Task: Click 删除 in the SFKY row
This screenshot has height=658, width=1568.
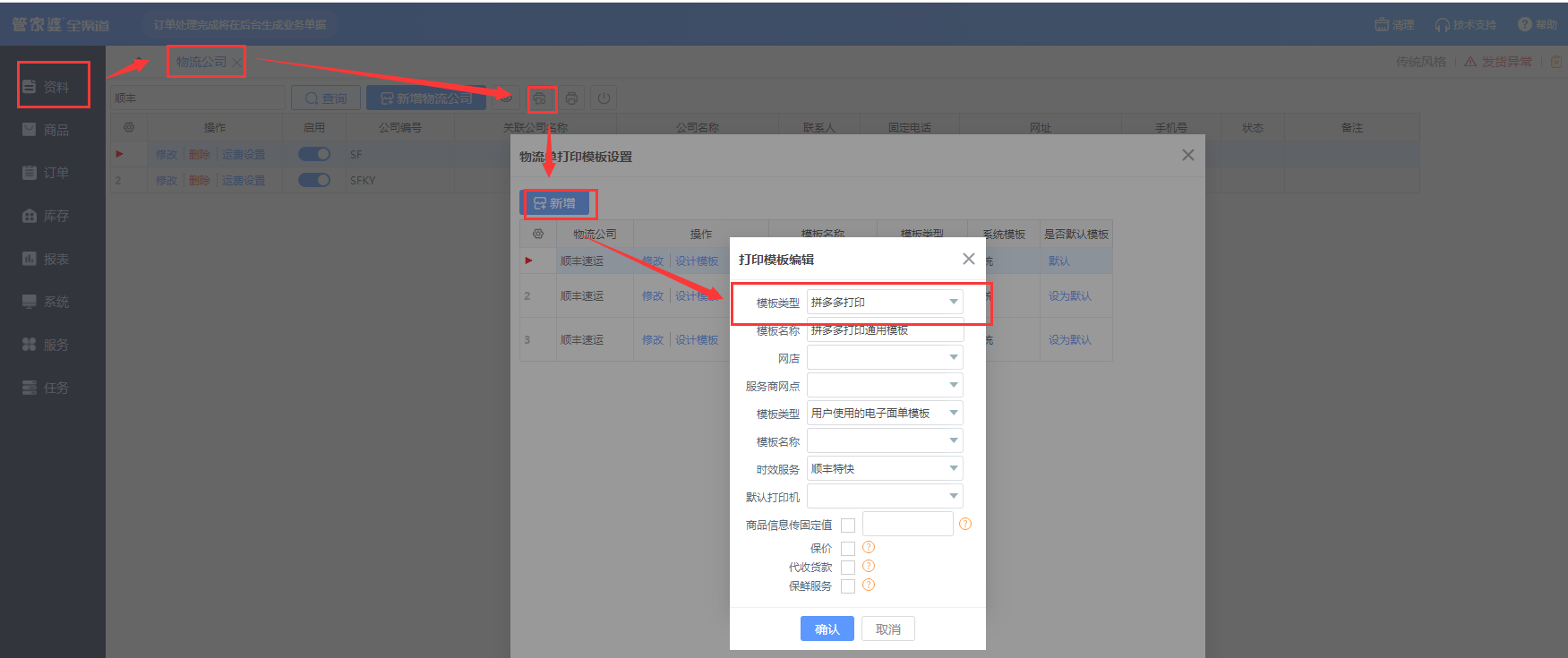Action: pos(200,180)
